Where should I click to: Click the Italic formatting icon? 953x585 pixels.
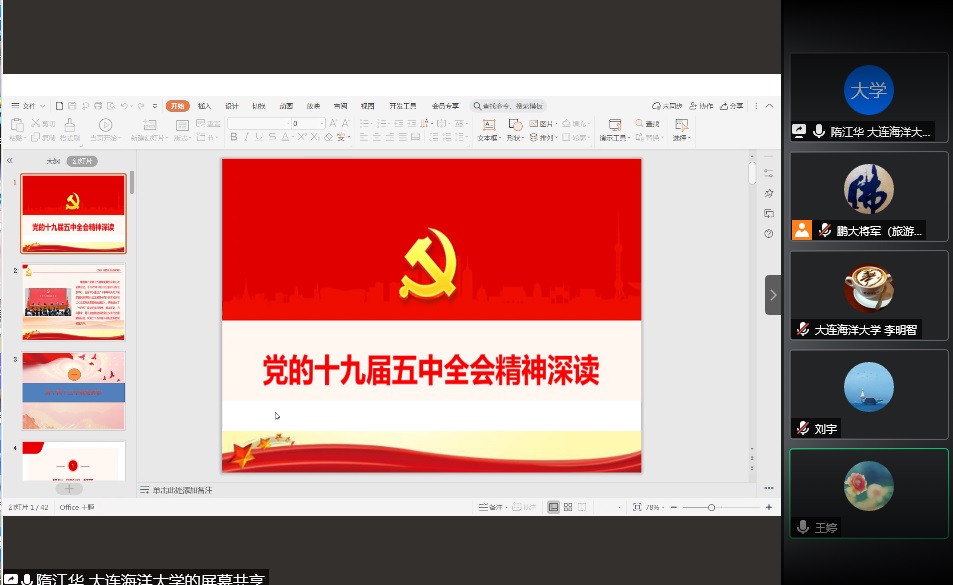point(246,137)
